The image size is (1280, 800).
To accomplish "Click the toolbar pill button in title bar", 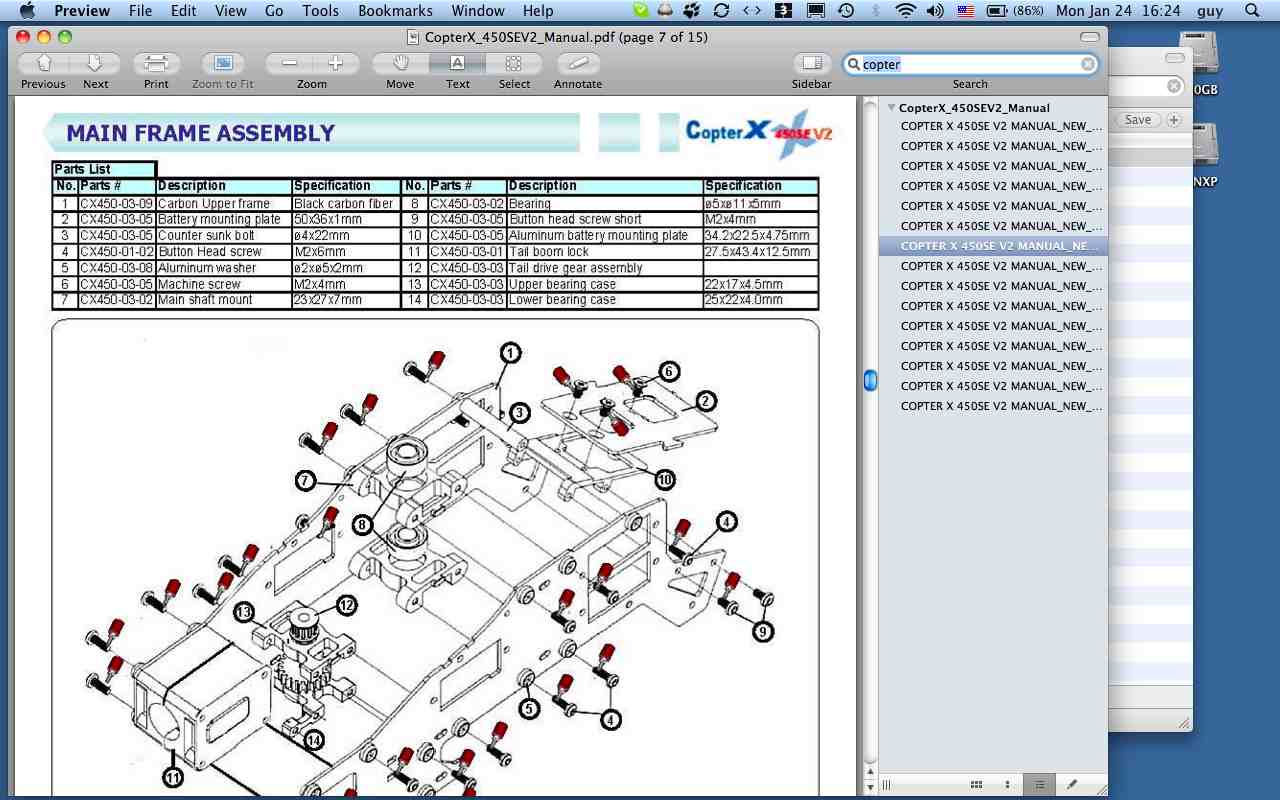I will click(1090, 37).
